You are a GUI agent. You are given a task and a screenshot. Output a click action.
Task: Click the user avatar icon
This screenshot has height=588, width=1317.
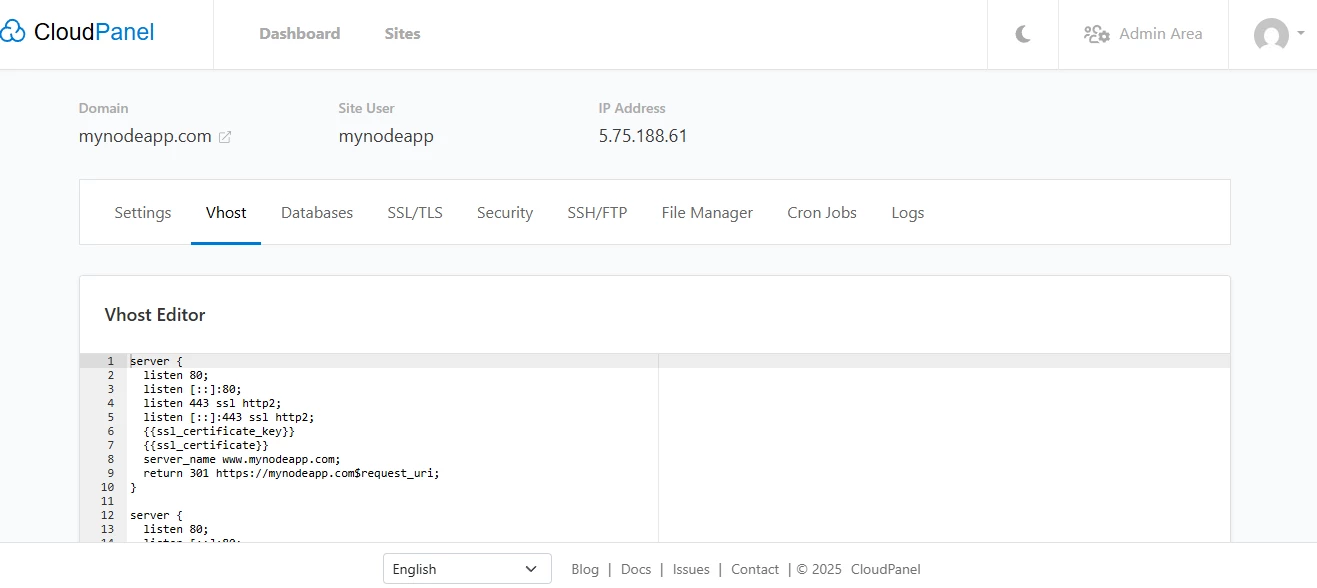tap(1270, 35)
